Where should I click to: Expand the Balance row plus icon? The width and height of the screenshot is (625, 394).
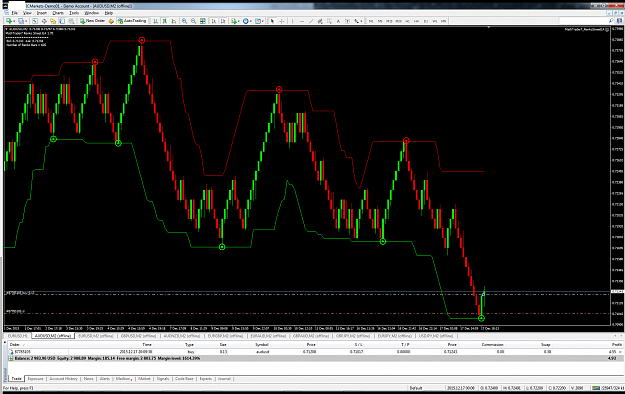(x=11, y=359)
